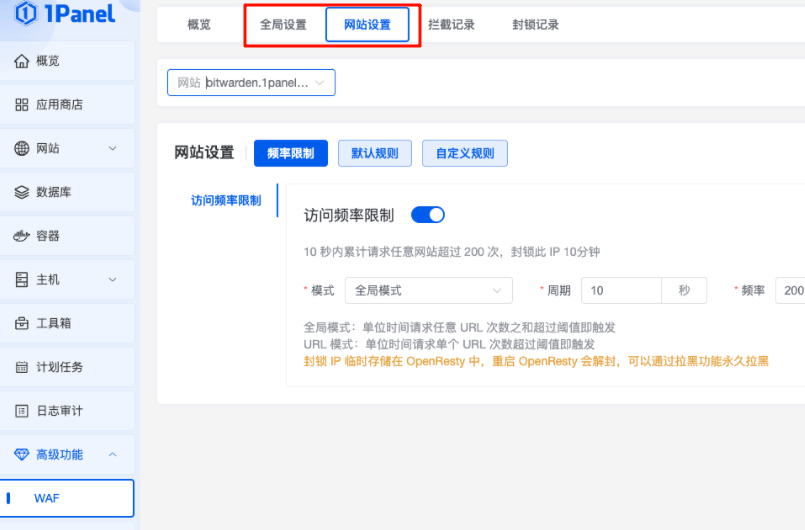The image size is (805, 530).
Task: Click the URL 模式 explanation line
Action: 449,344
